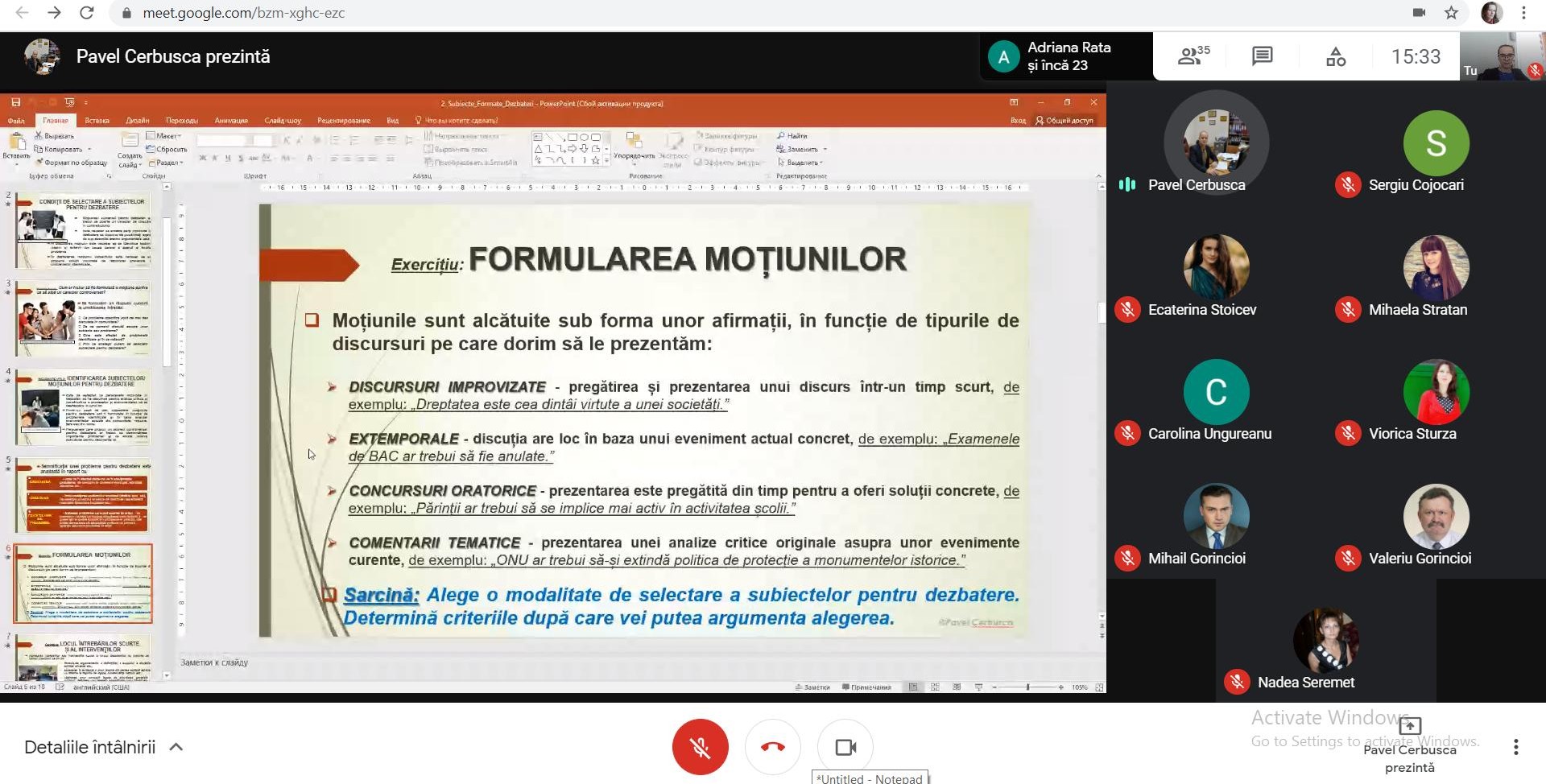1546x784 pixels.
Task: End the call with the red hang-up button
Action: pos(773,747)
